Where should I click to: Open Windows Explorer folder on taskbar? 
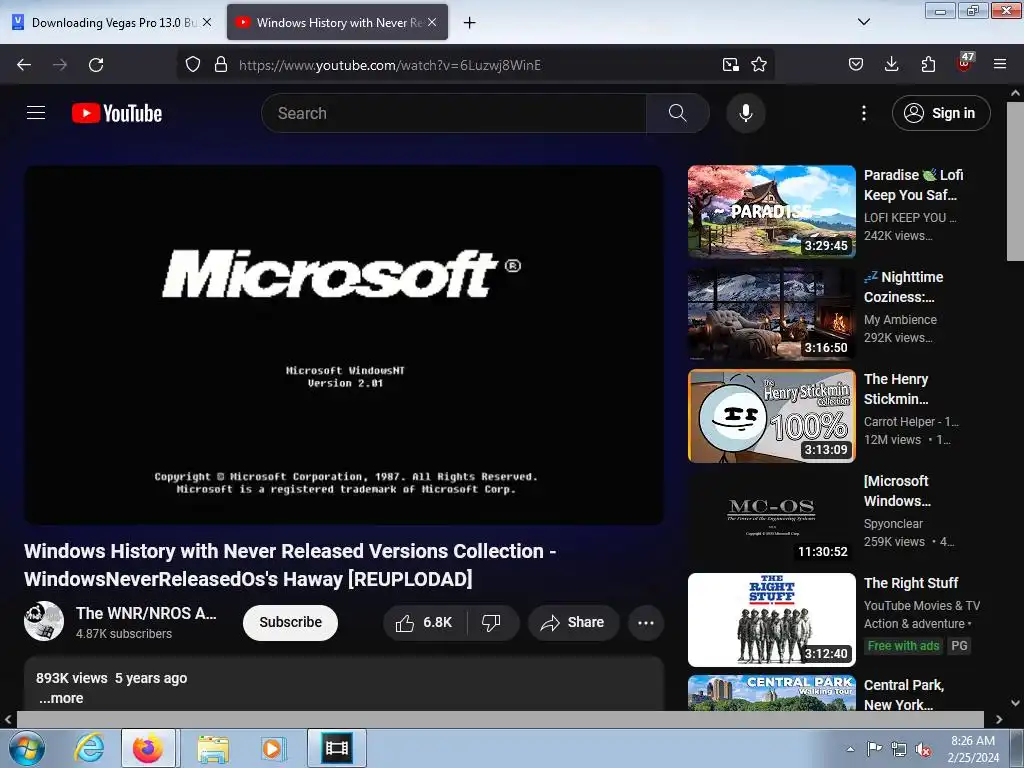(213, 749)
